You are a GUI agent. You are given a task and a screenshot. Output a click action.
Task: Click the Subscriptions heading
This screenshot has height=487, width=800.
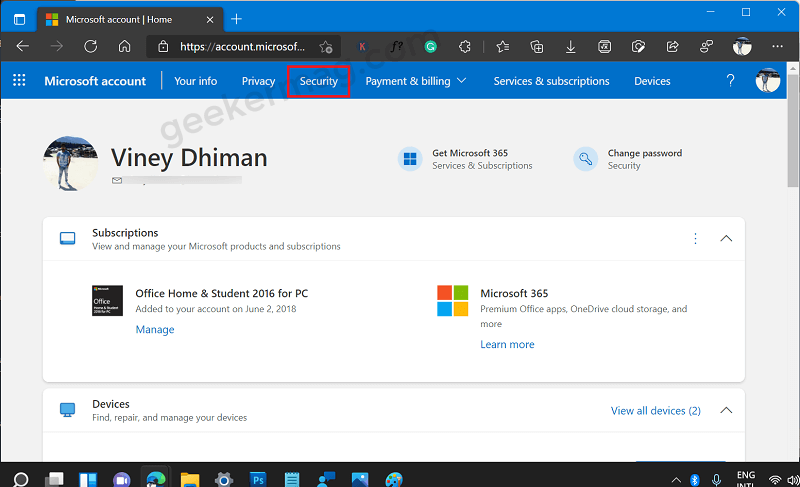tap(125, 233)
